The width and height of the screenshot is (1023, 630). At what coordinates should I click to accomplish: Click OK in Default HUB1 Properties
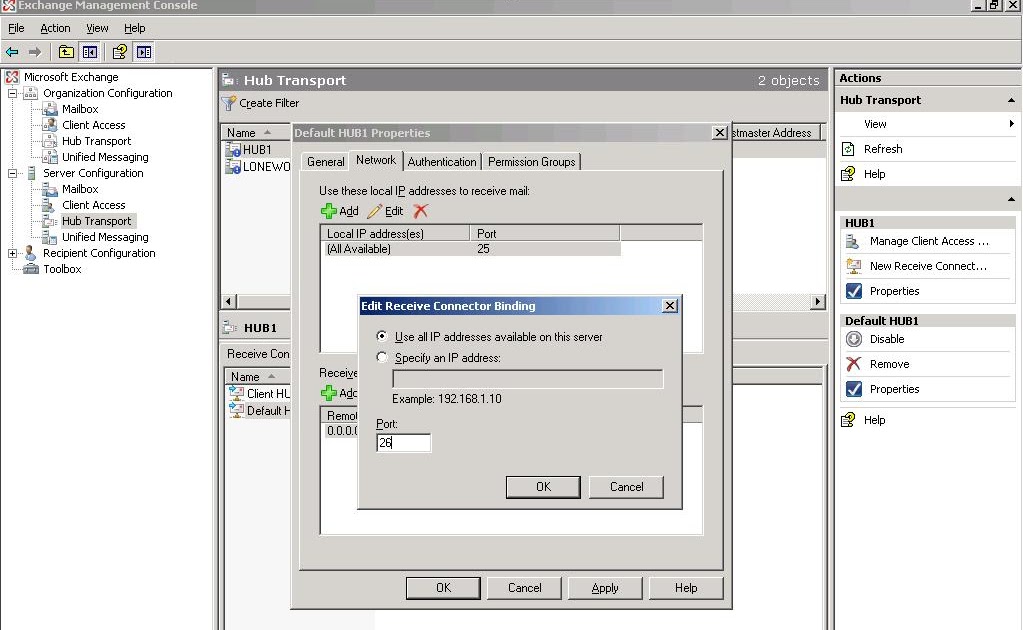(x=443, y=588)
